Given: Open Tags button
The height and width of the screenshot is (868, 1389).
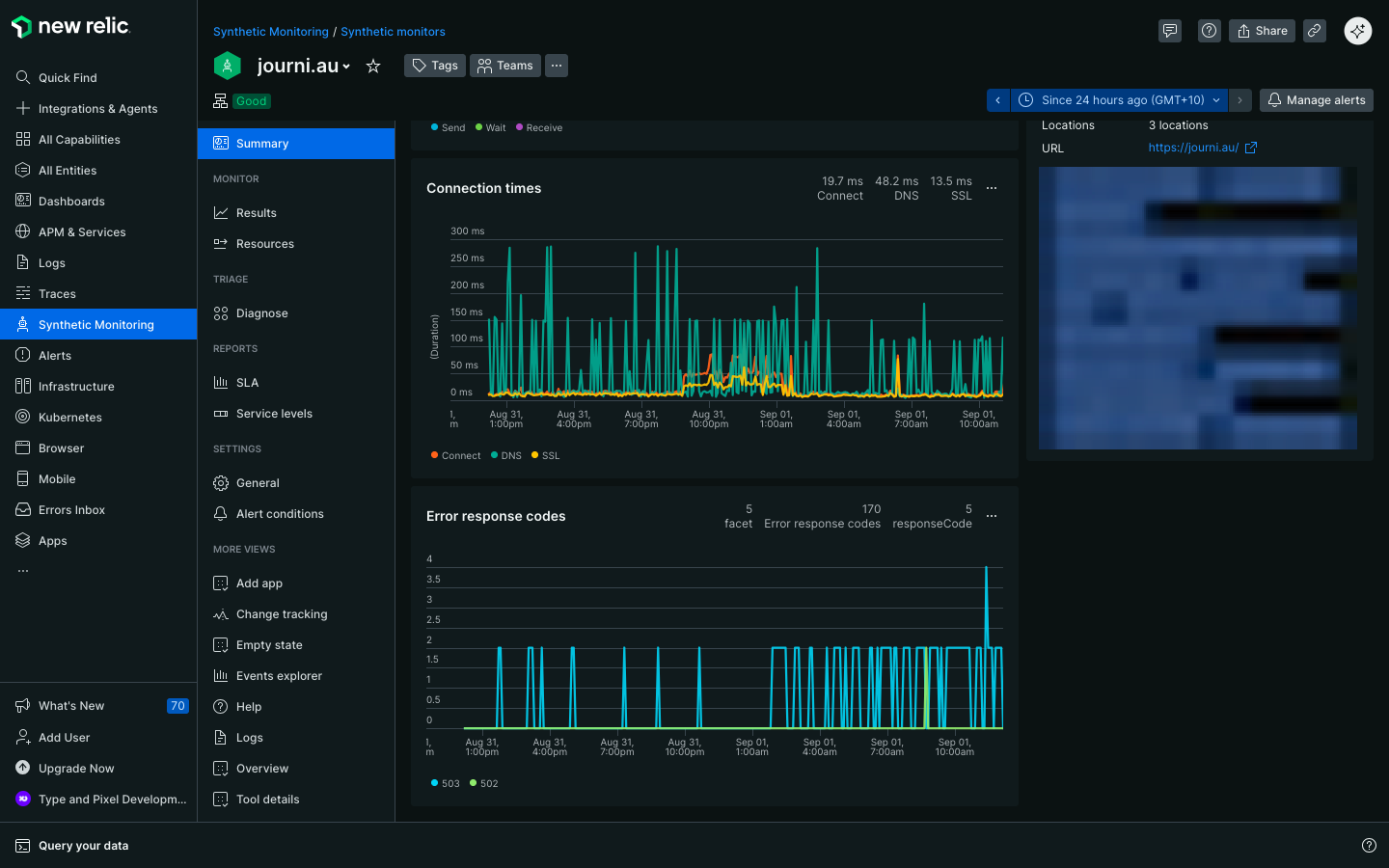Looking at the screenshot, I should coord(435,66).
